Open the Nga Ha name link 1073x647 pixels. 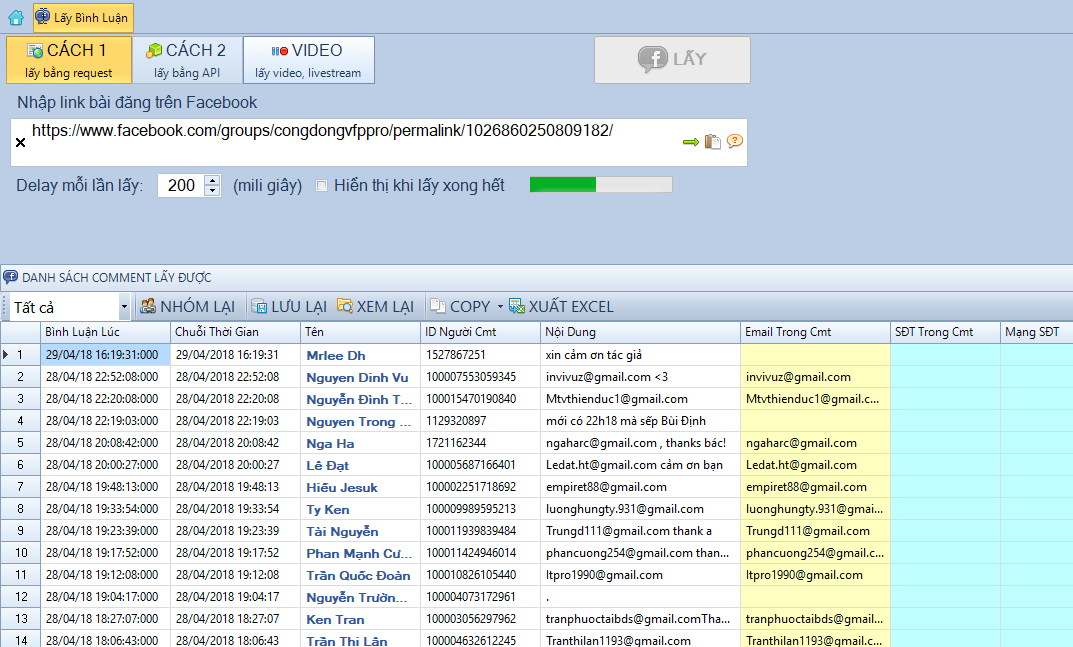(x=330, y=444)
